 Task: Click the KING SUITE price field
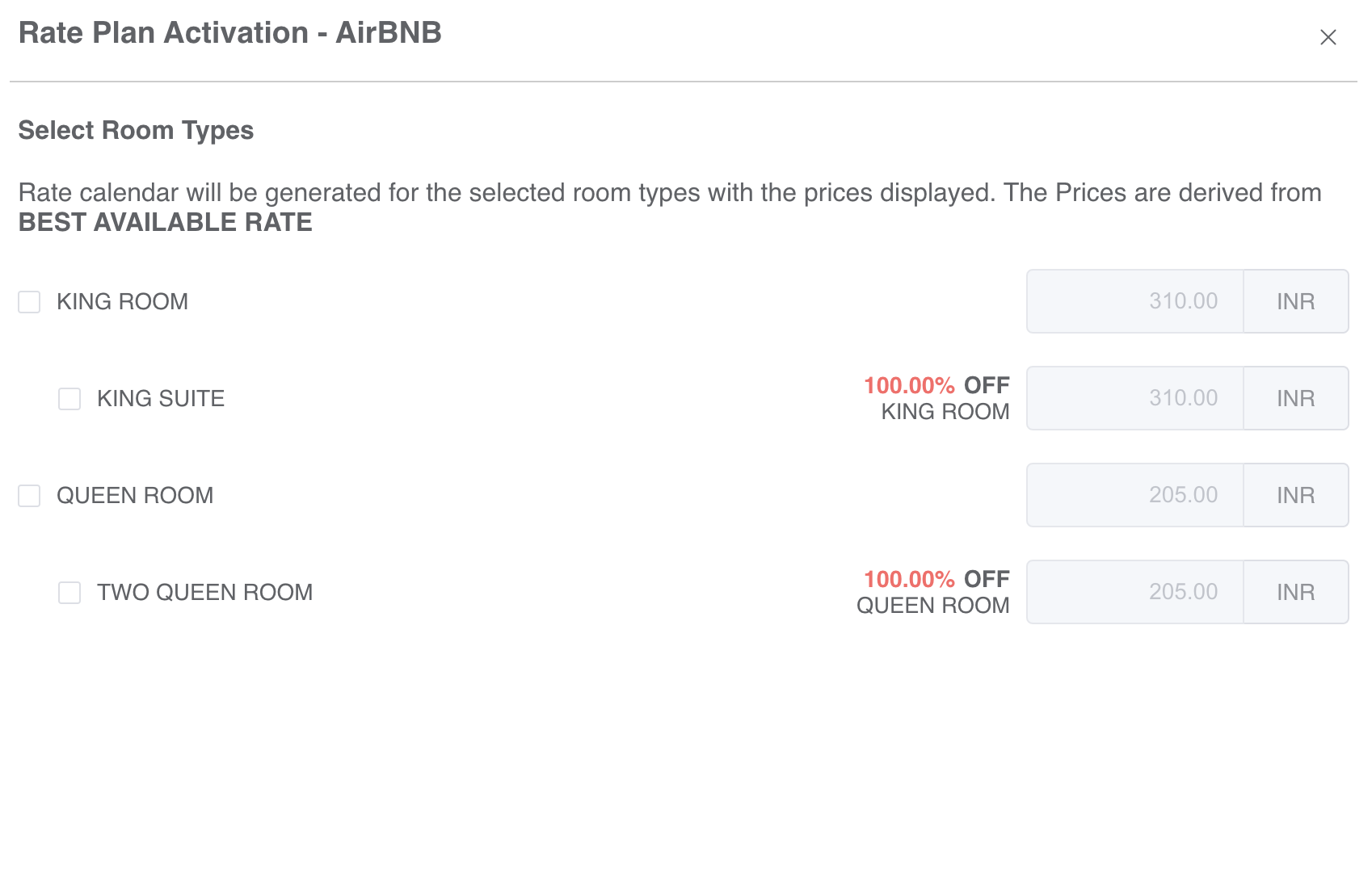pyautogui.click(x=1134, y=398)
